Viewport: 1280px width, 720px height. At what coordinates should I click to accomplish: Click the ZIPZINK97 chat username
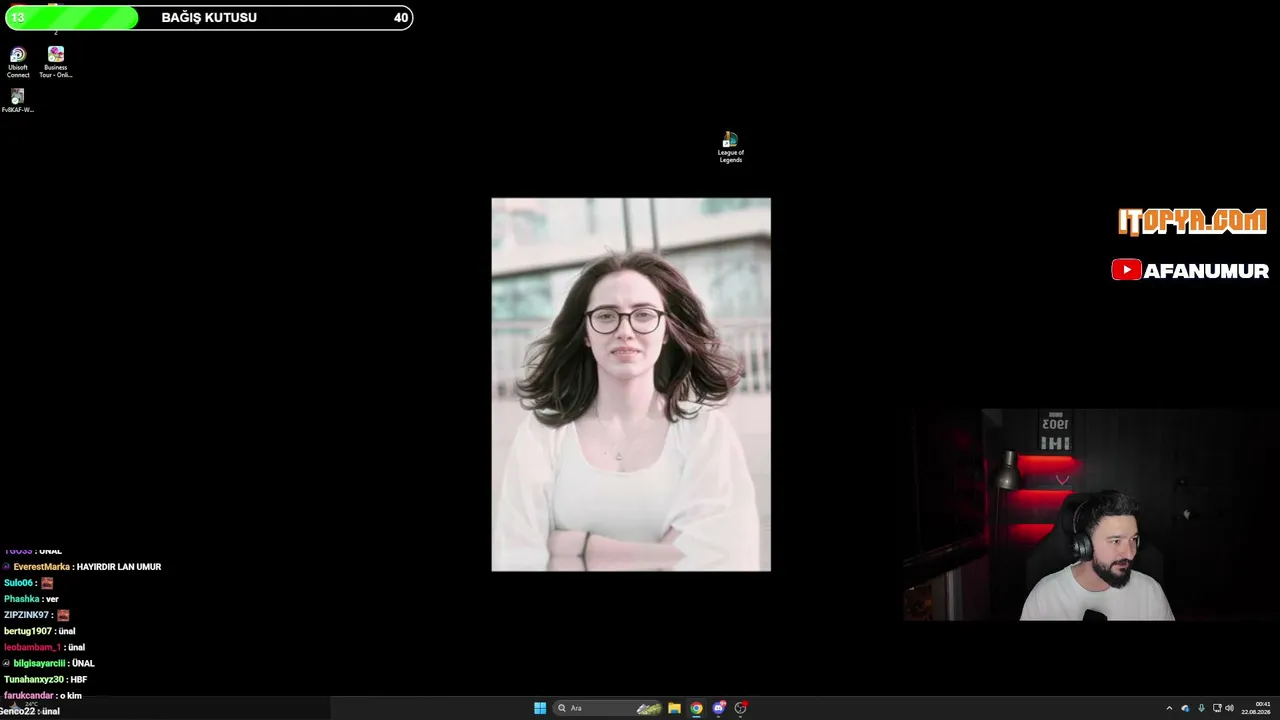[27, 615]
